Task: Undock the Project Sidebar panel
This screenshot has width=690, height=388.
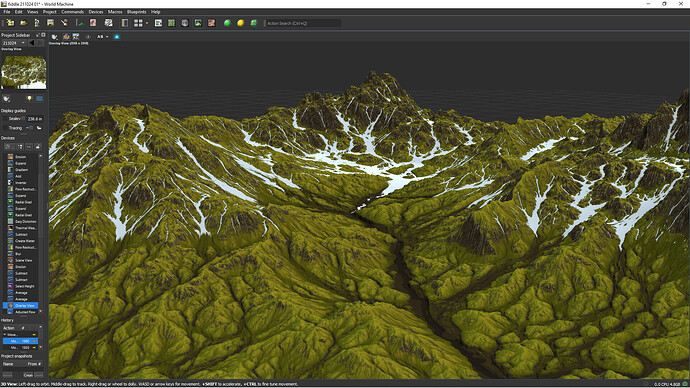Action: point(38,35)
